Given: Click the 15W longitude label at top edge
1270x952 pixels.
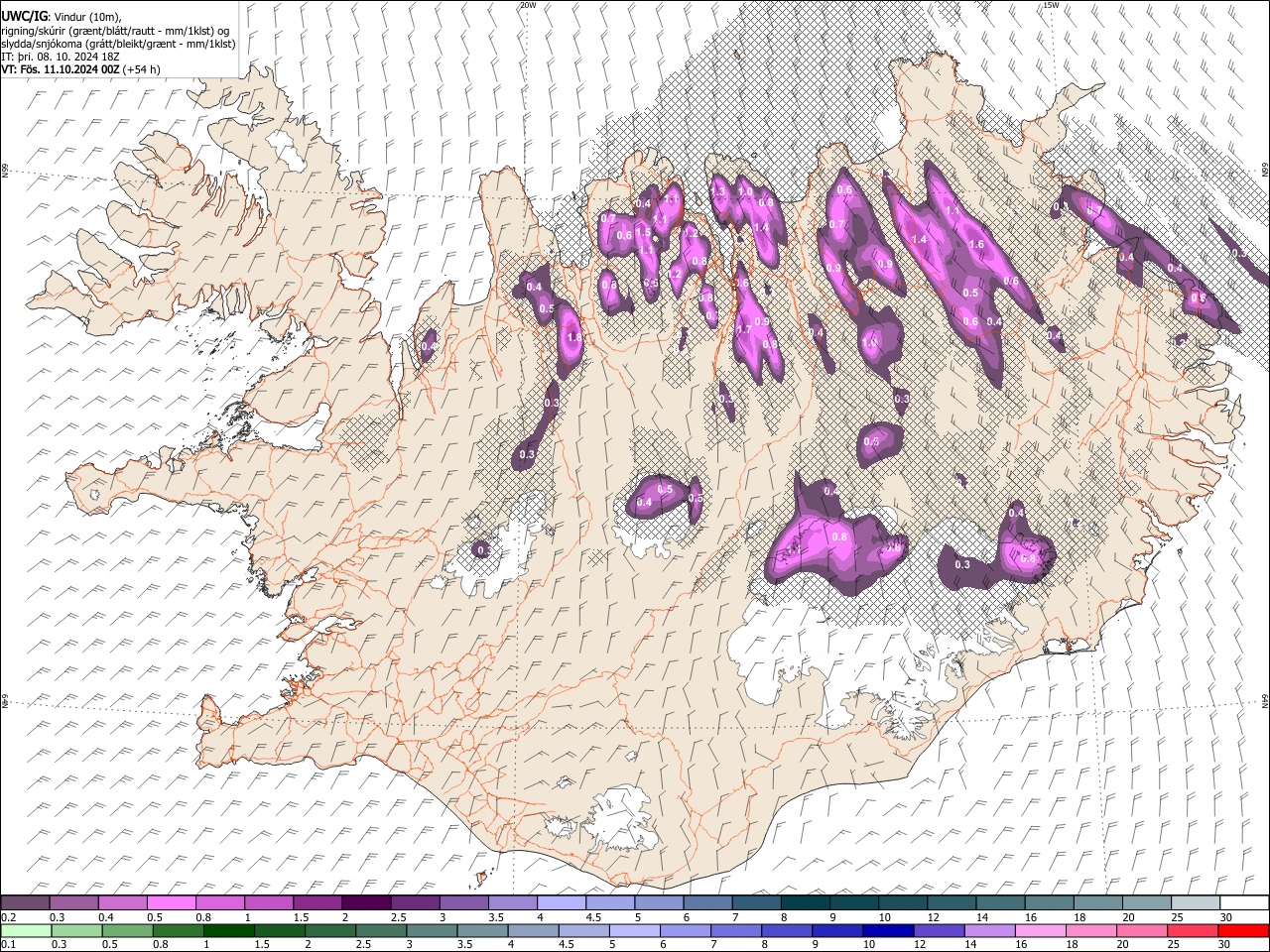Looking at the screenshot, I should [x=1051, y=6].
